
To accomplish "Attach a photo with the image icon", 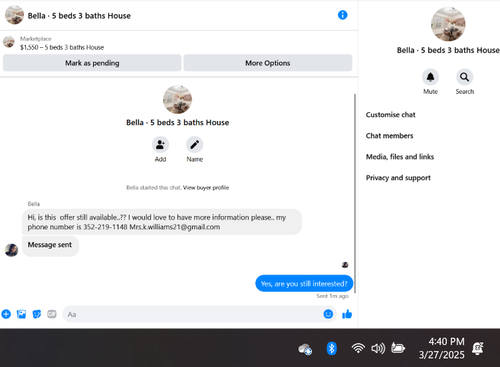I will [x=21, y=314].
